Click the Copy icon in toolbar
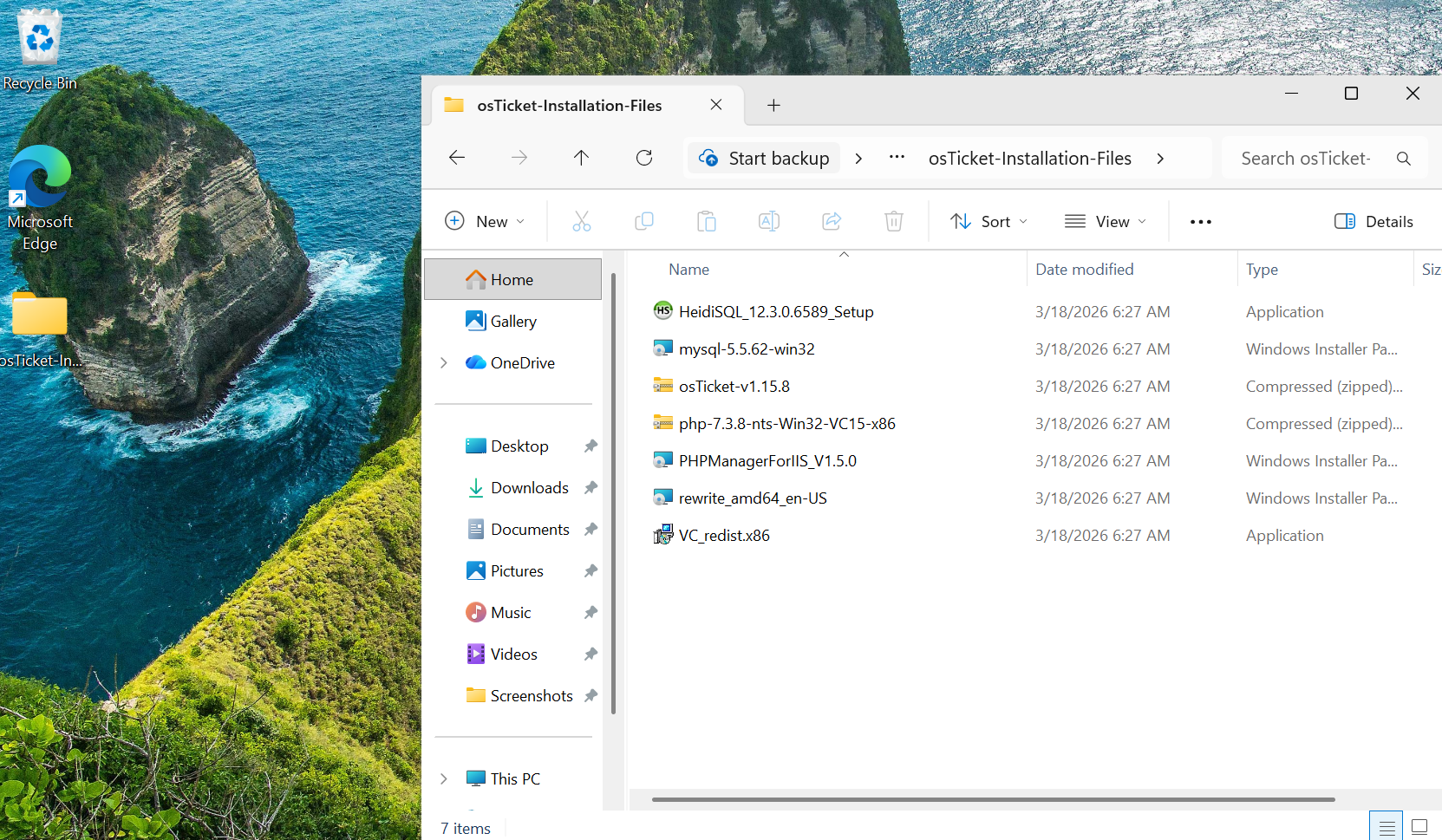Screen dimensions: 1442x840 click(644, 222)
